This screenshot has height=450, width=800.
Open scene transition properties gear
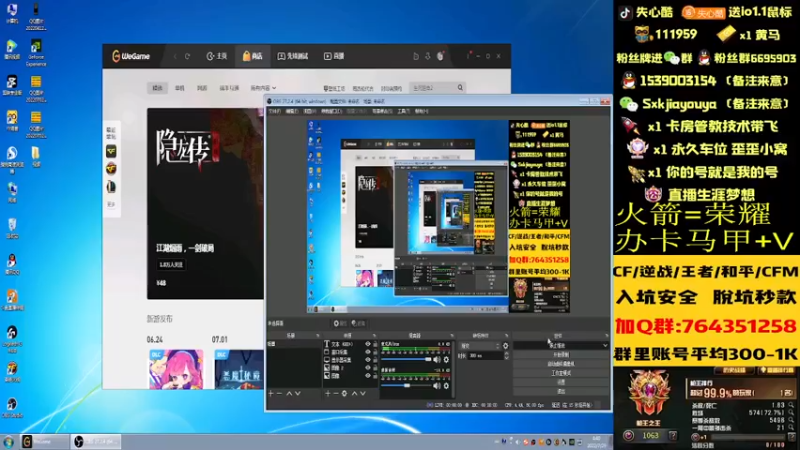point(506,346)
